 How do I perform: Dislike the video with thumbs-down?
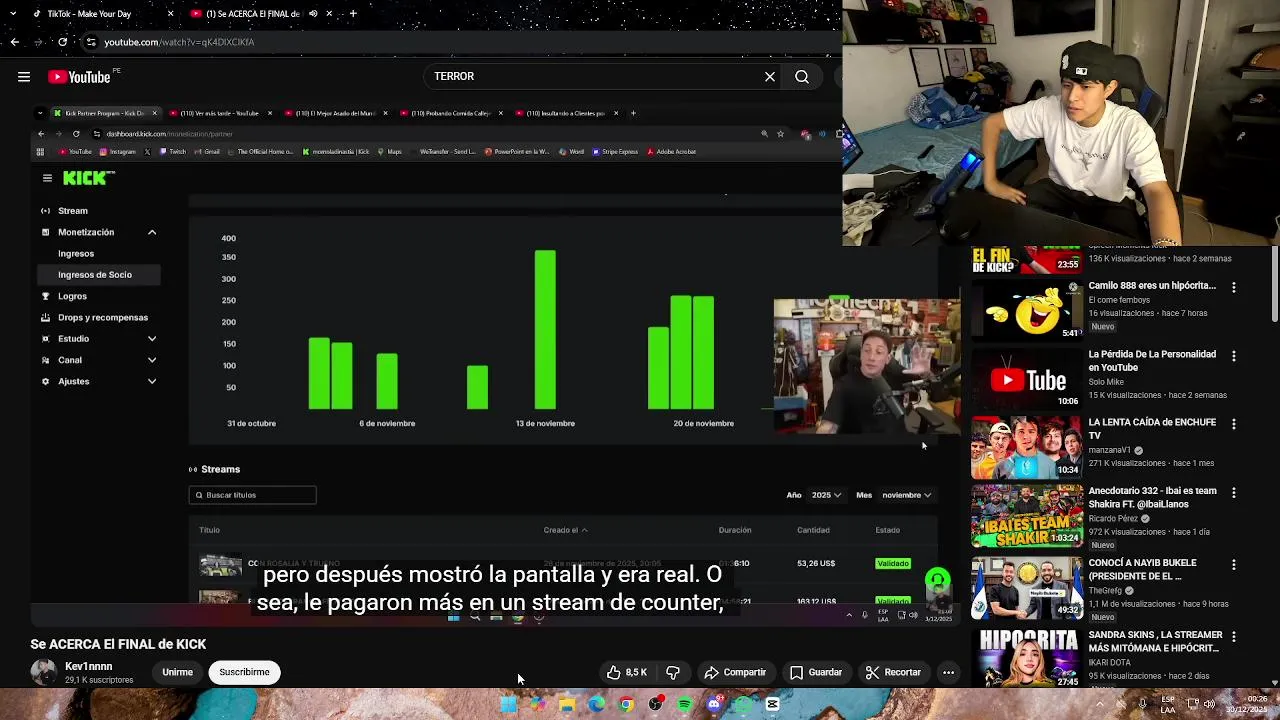pyautogui.click(x=673, y=673)
